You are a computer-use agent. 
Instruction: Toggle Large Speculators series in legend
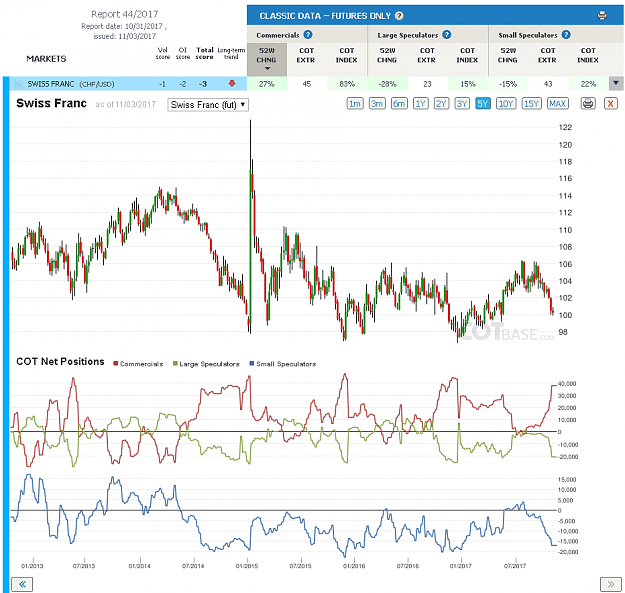click(206, 364)
